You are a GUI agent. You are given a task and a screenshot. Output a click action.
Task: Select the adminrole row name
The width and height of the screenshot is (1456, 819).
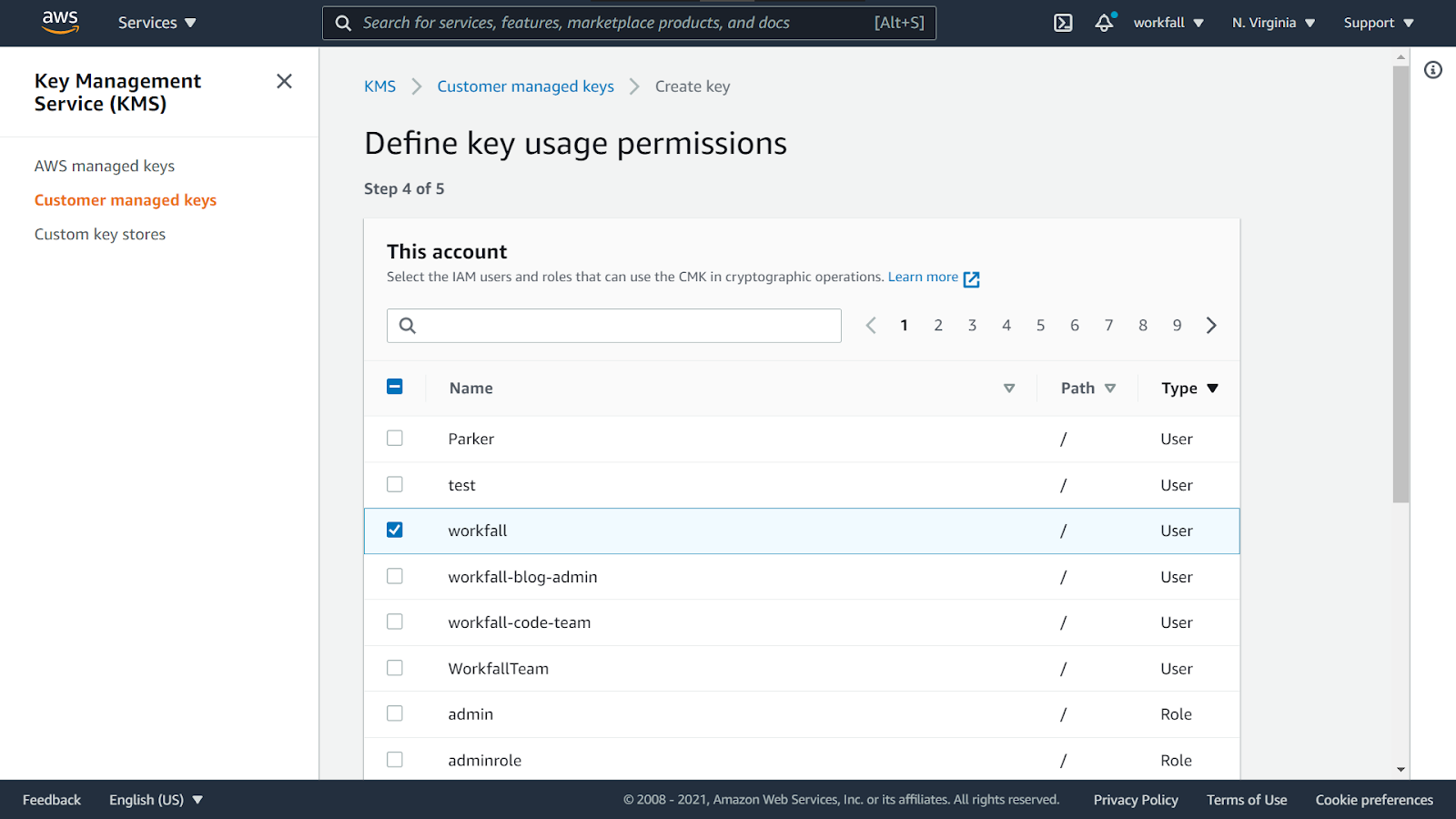pyautogui.click(x=484, y=761)
